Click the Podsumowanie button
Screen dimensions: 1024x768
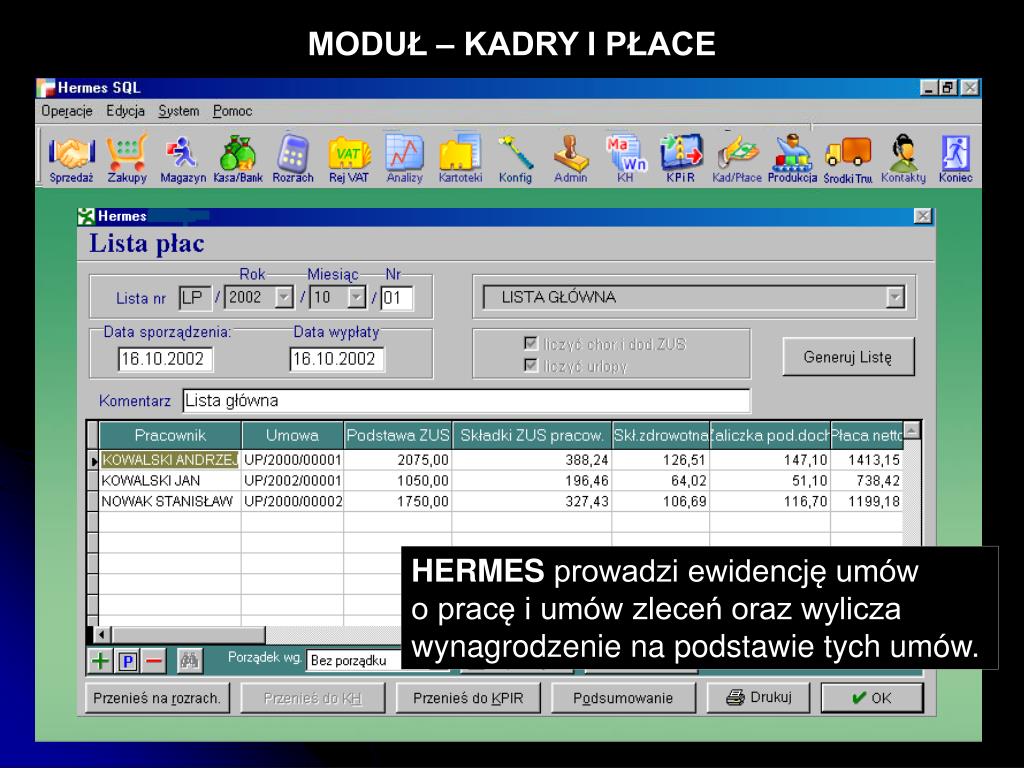623,698
